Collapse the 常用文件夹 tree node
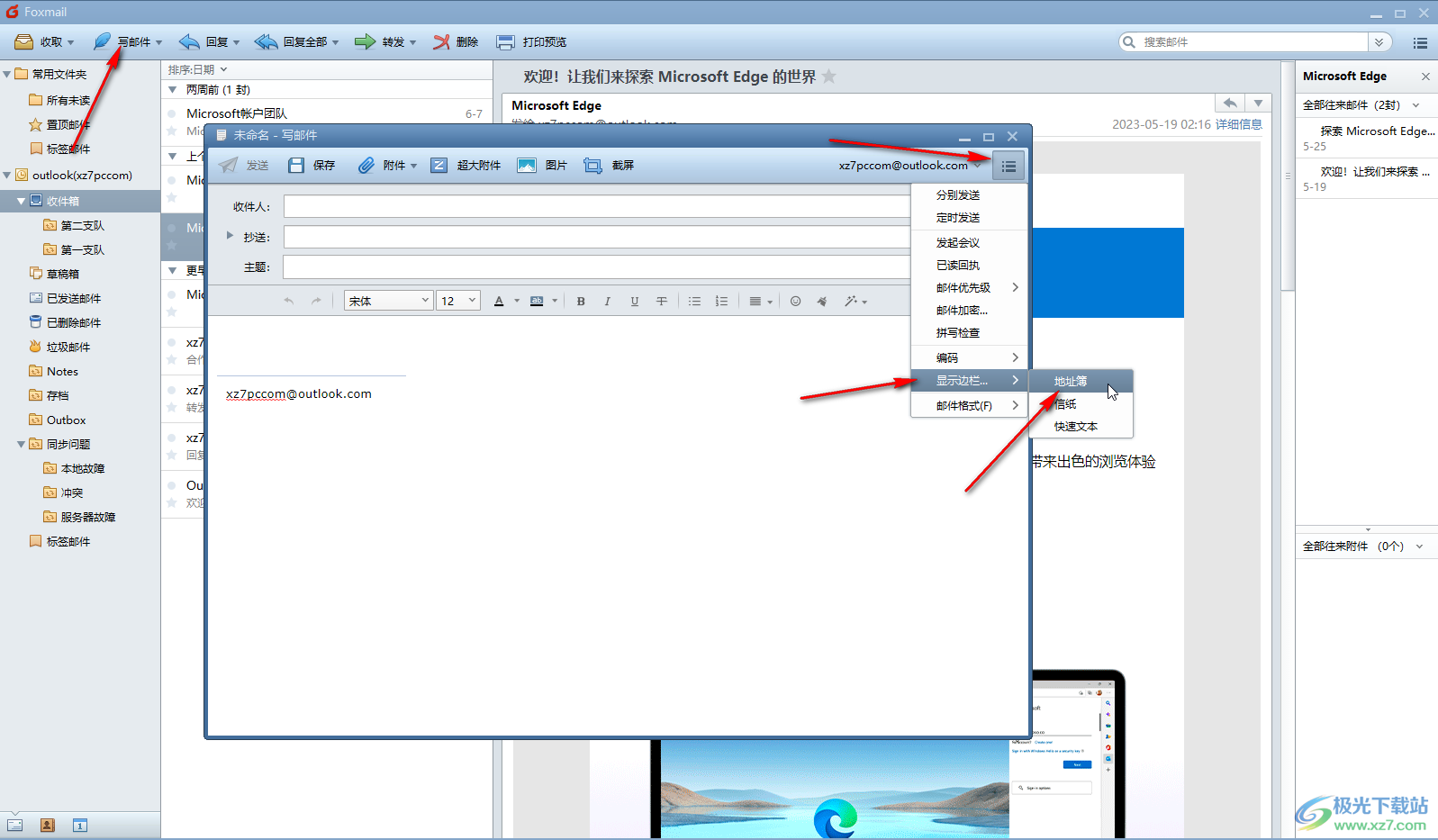 tap(7, 74)
